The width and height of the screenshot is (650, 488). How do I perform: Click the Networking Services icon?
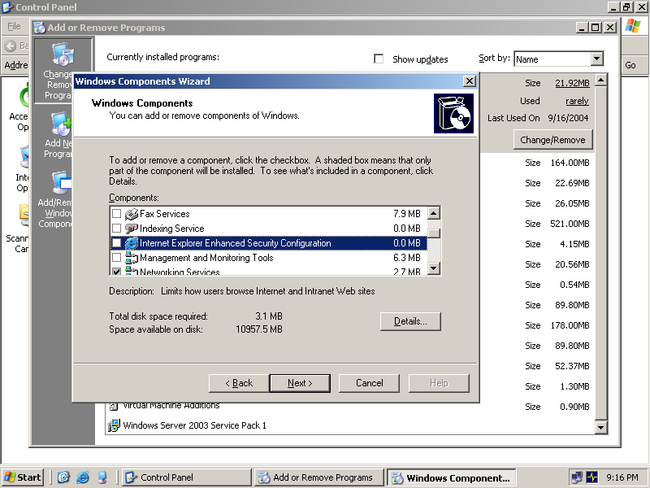pos(131,271)
